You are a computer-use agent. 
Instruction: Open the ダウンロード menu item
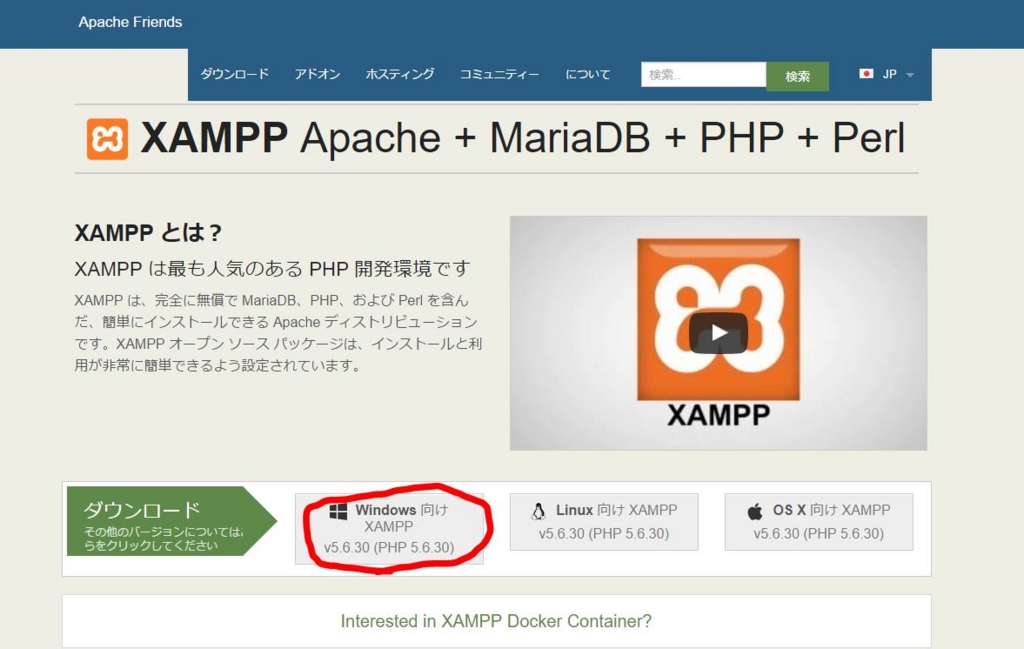234,74
